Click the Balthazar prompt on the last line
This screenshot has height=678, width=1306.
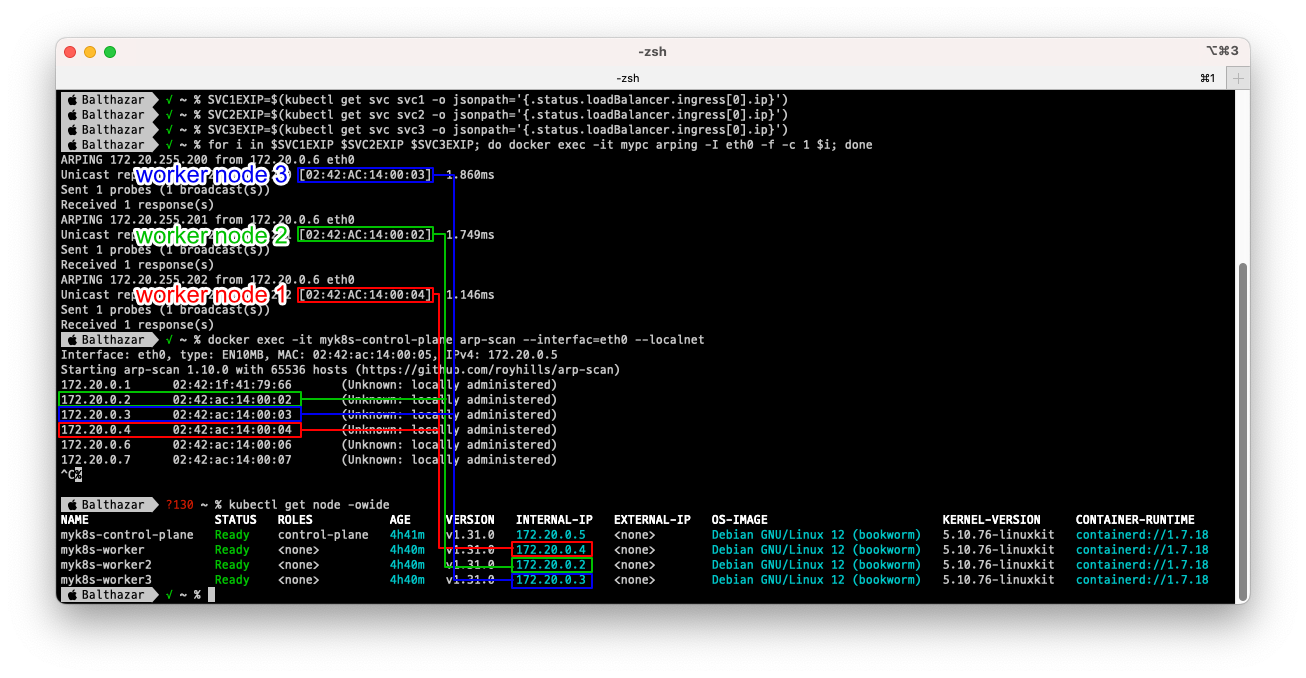pyautogui.click(x=111, y=595)
